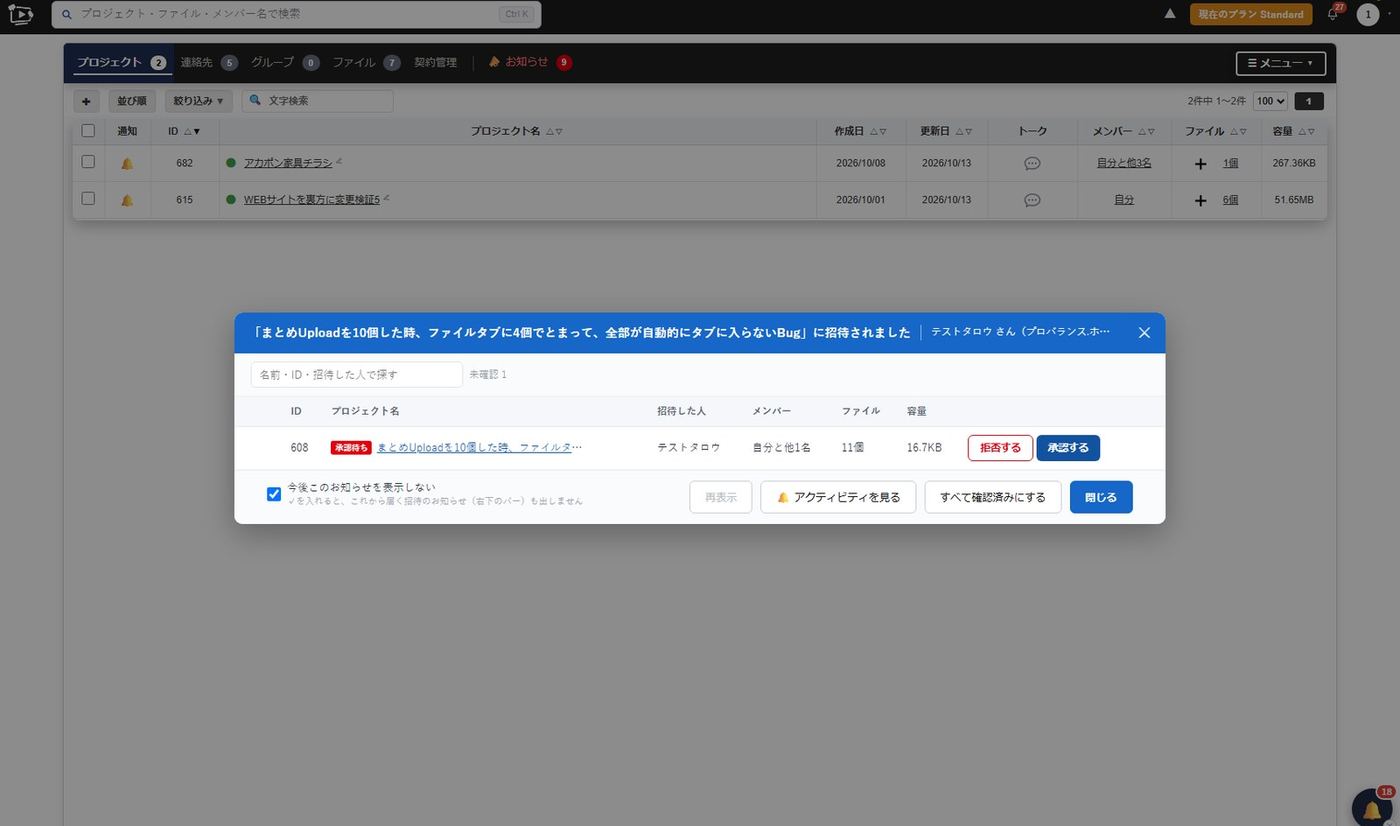Sort by ID column header
This screenshot has height=826, width=1400.
184,131
